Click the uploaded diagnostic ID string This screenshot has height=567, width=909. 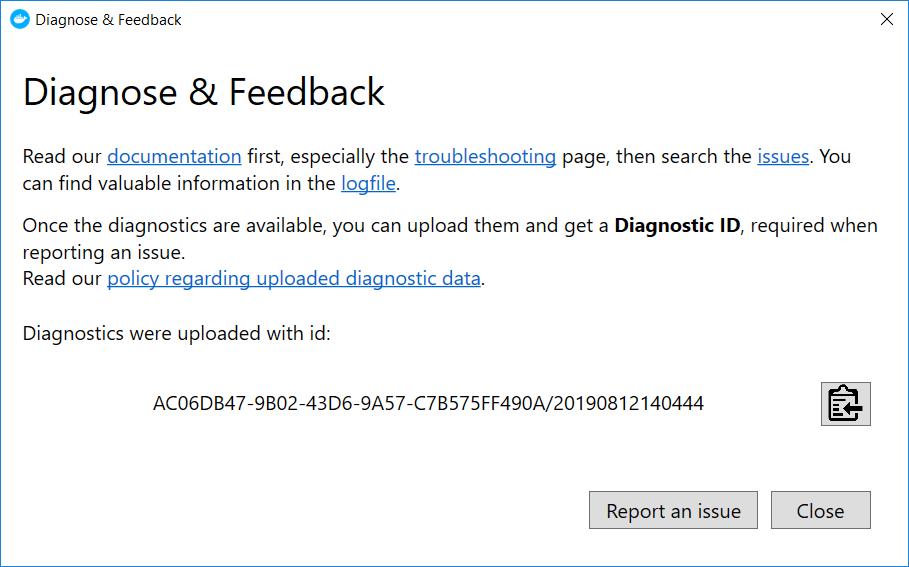pyautogui.click(x=428, y=404)
